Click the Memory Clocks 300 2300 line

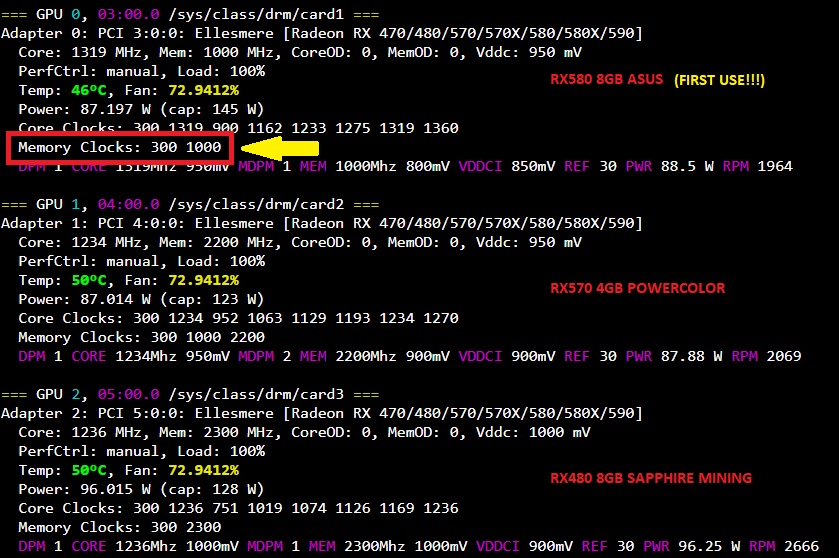point(120,527)
